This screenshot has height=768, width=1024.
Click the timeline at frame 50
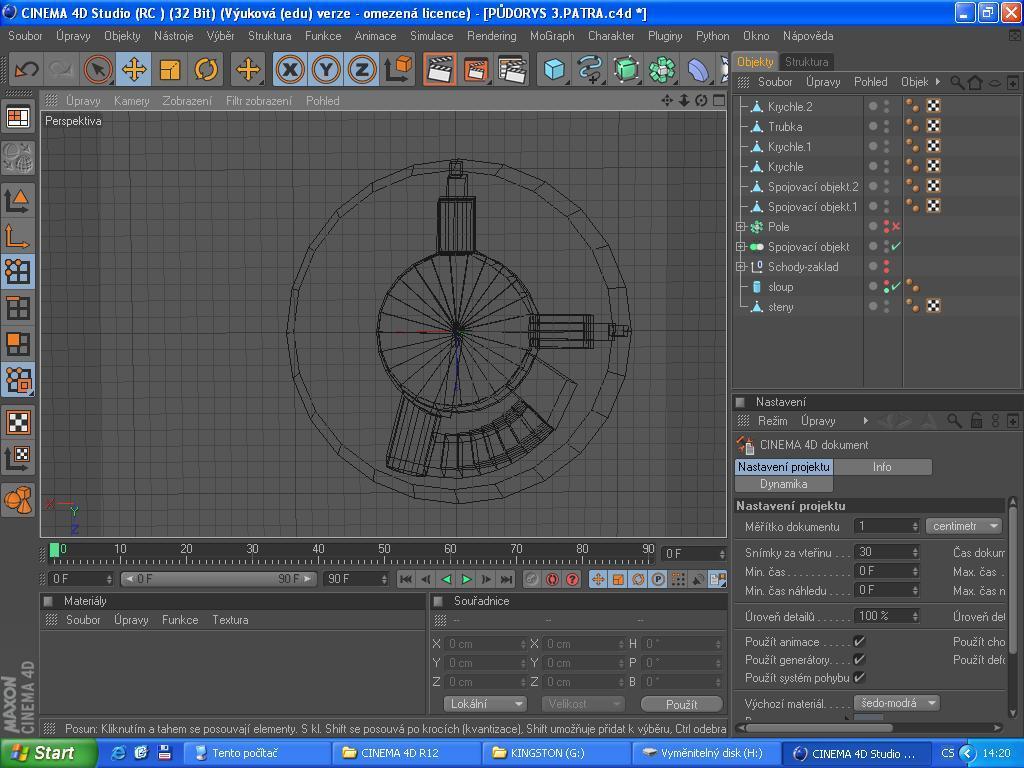tap(384, 553)
